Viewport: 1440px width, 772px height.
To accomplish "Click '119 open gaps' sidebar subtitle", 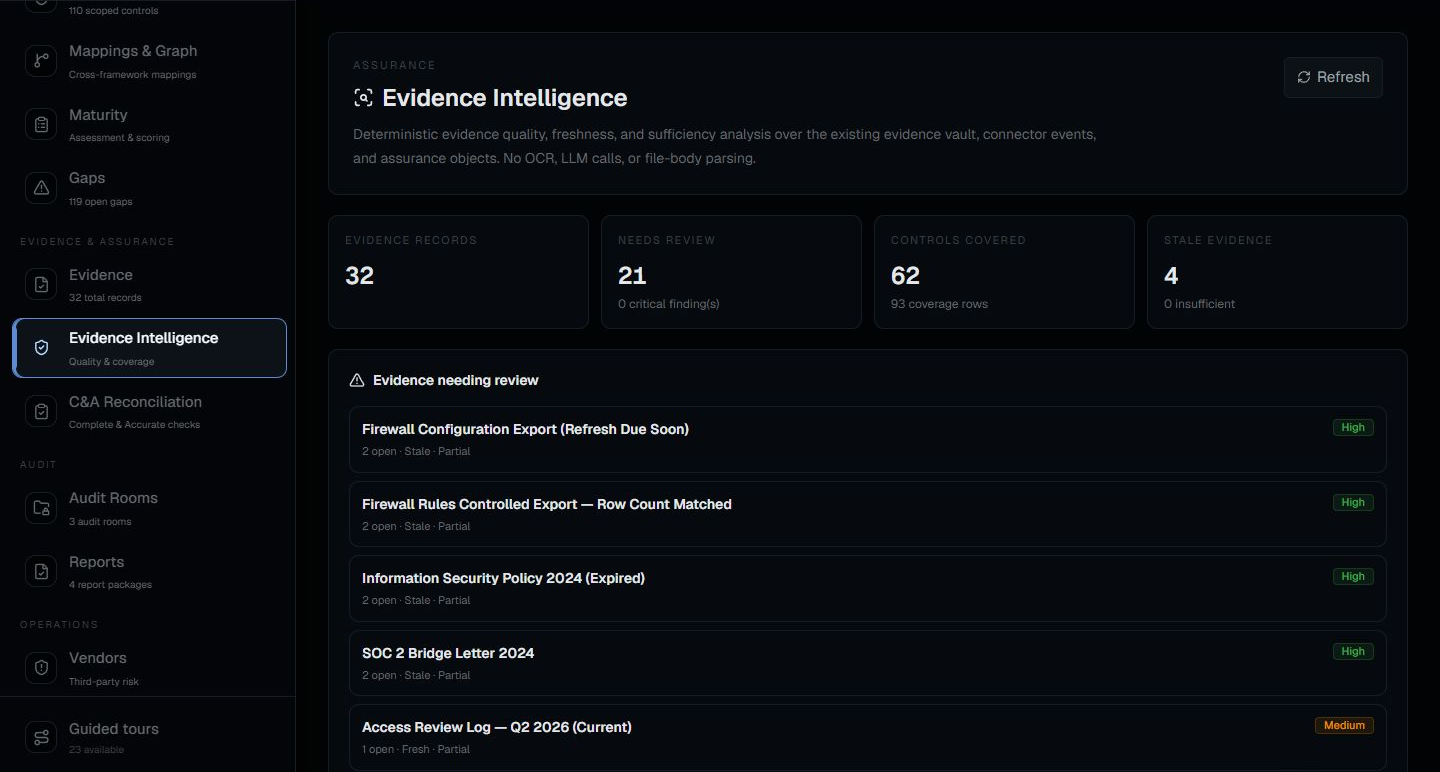I will click(101, 202).
